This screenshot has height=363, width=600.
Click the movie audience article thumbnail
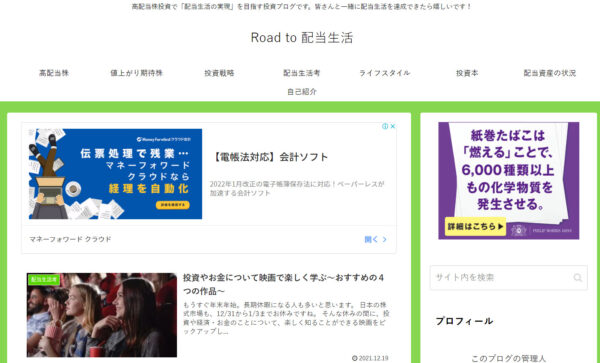(102, 315)
